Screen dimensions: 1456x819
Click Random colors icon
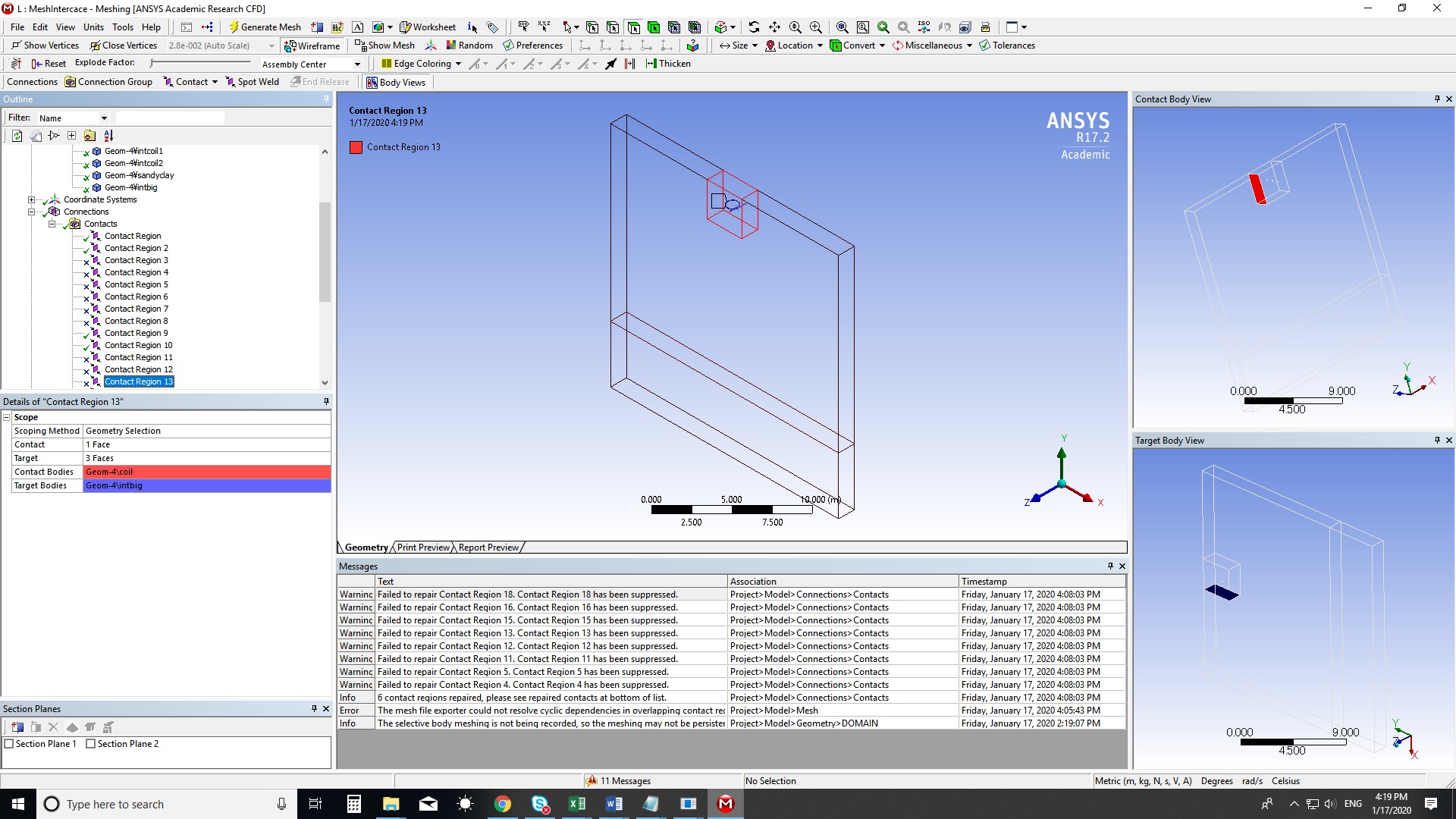[x=469, y=45]
